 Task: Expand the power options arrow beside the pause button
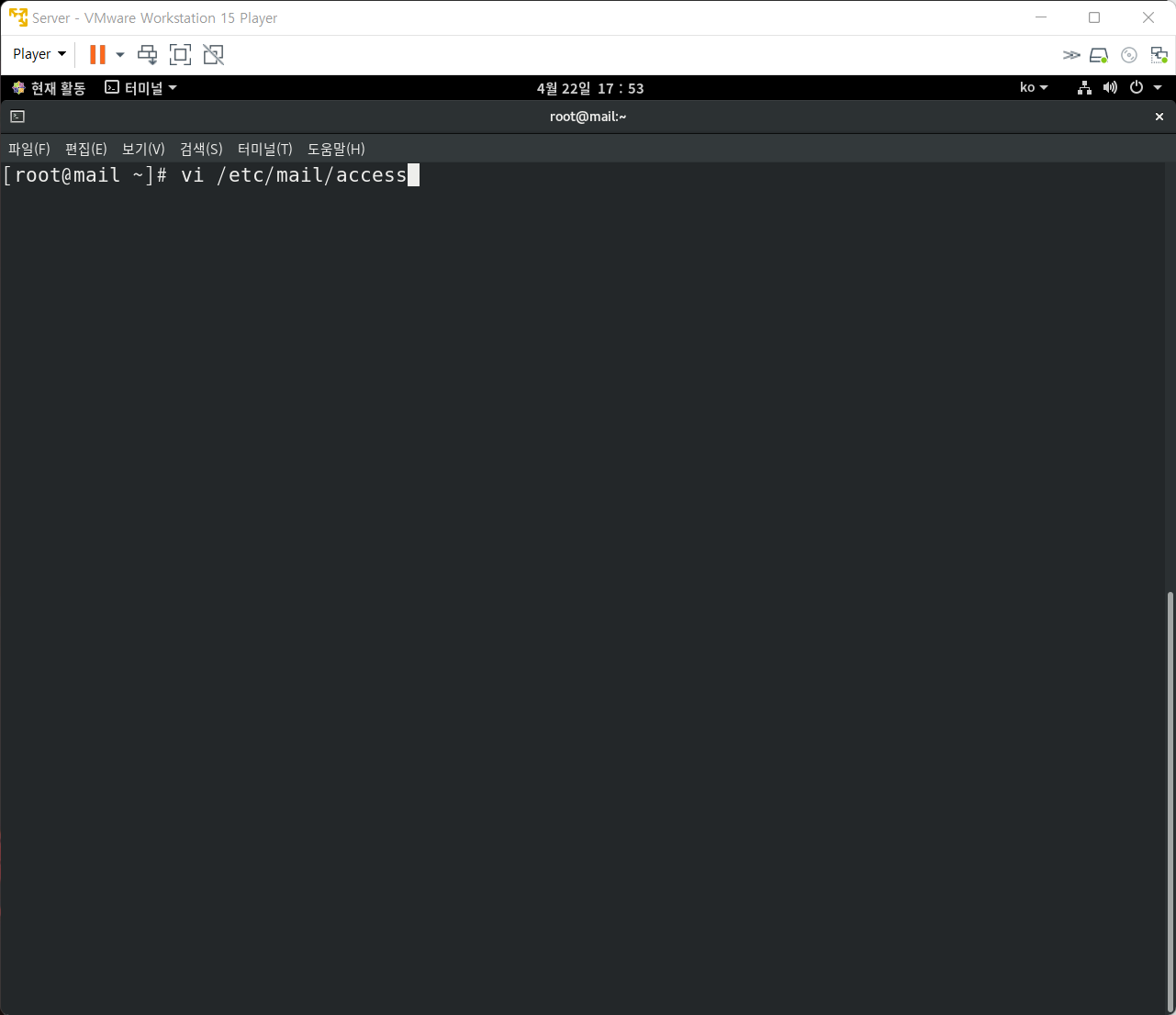pyautogui.click(x=120, y=55)
